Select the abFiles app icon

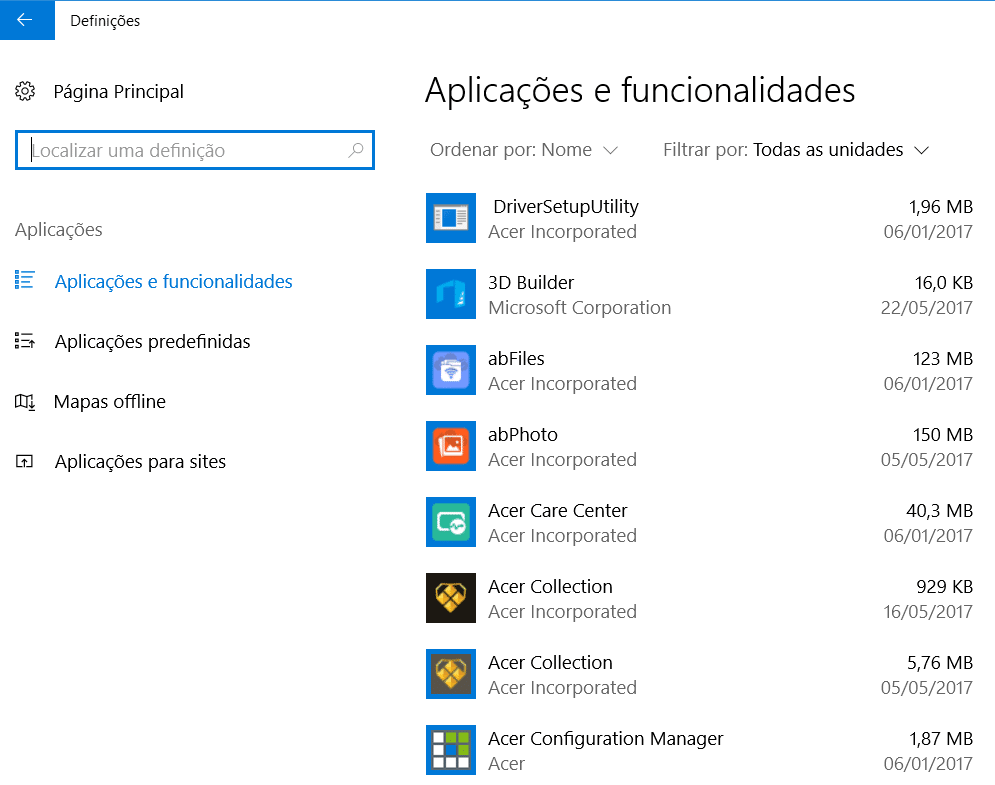click(x=451, y=370)
